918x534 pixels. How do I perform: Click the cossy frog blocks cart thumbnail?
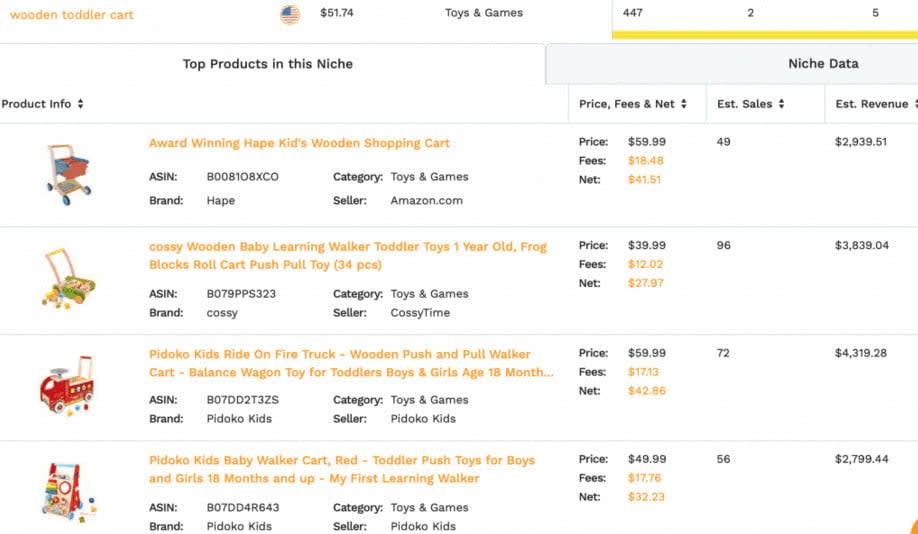click(x=68, y=278)
